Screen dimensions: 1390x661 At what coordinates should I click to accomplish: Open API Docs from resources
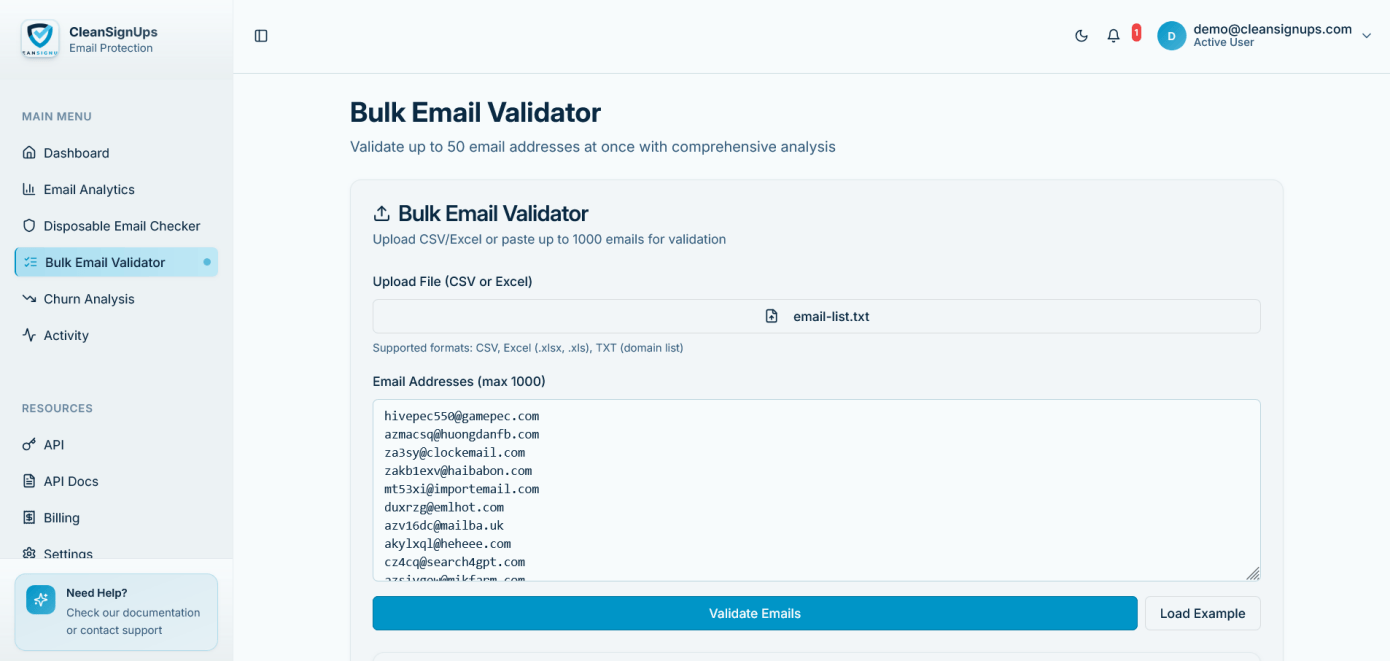coord(70,481)
